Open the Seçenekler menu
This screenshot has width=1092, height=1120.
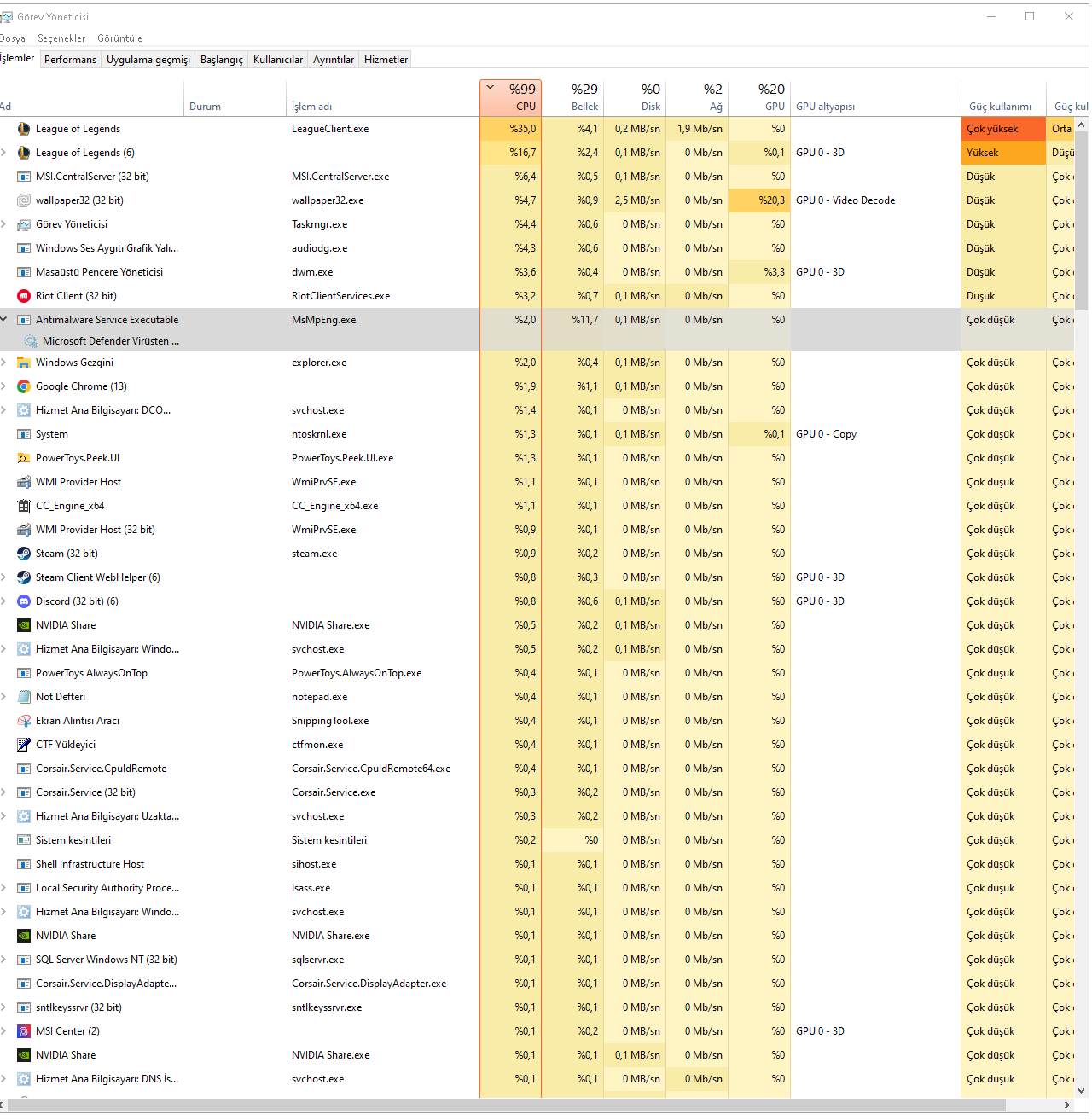click(x=61, y=38)
